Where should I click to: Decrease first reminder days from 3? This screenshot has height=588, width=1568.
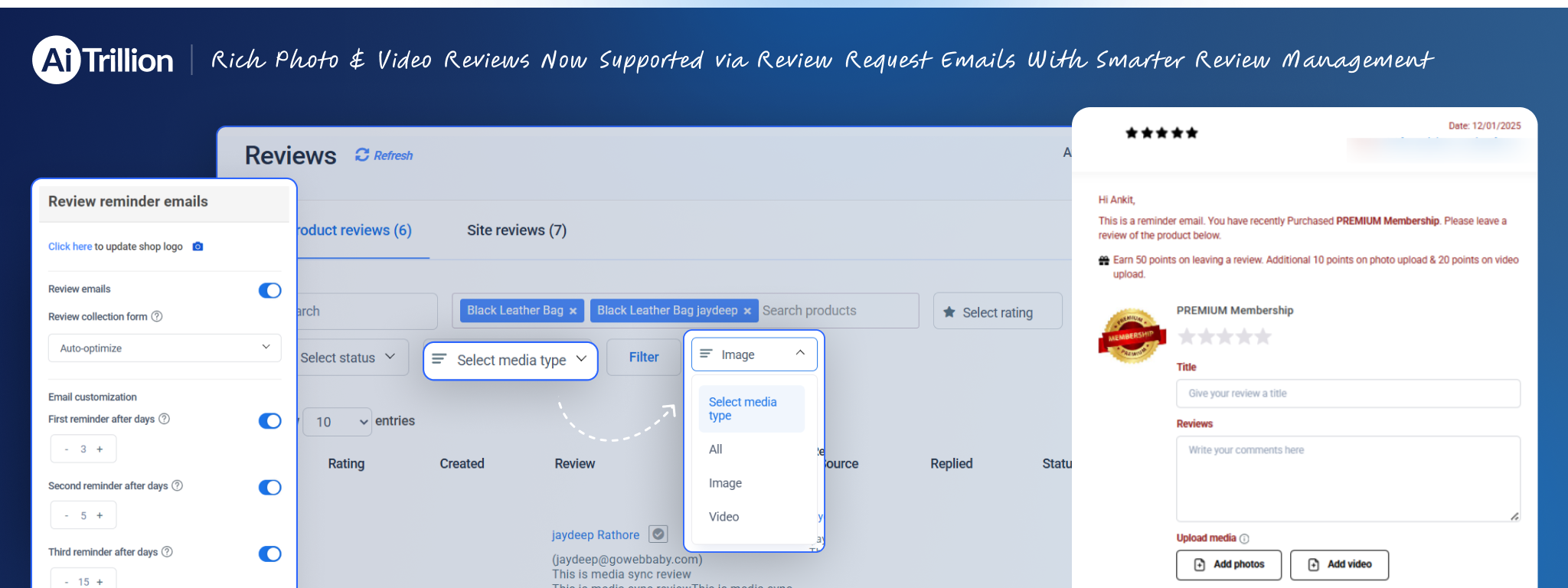coord(67,449)
